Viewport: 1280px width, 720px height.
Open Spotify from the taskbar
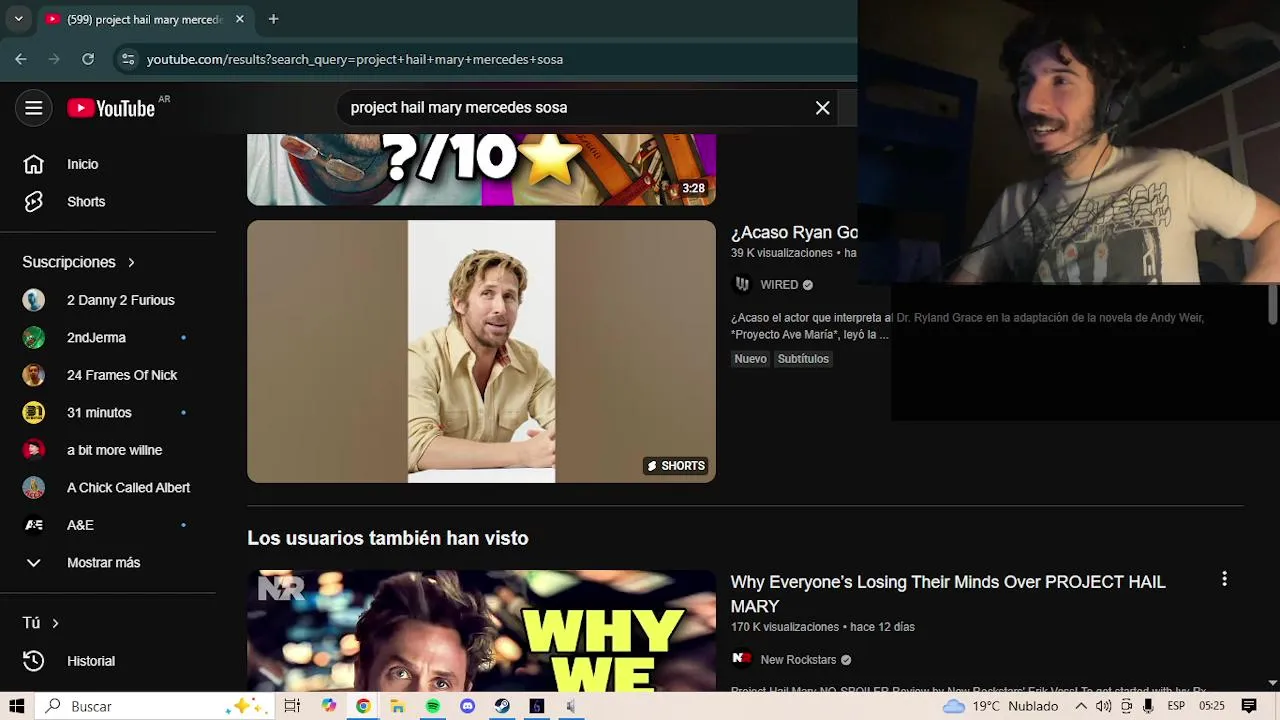(x=432, y=706)
